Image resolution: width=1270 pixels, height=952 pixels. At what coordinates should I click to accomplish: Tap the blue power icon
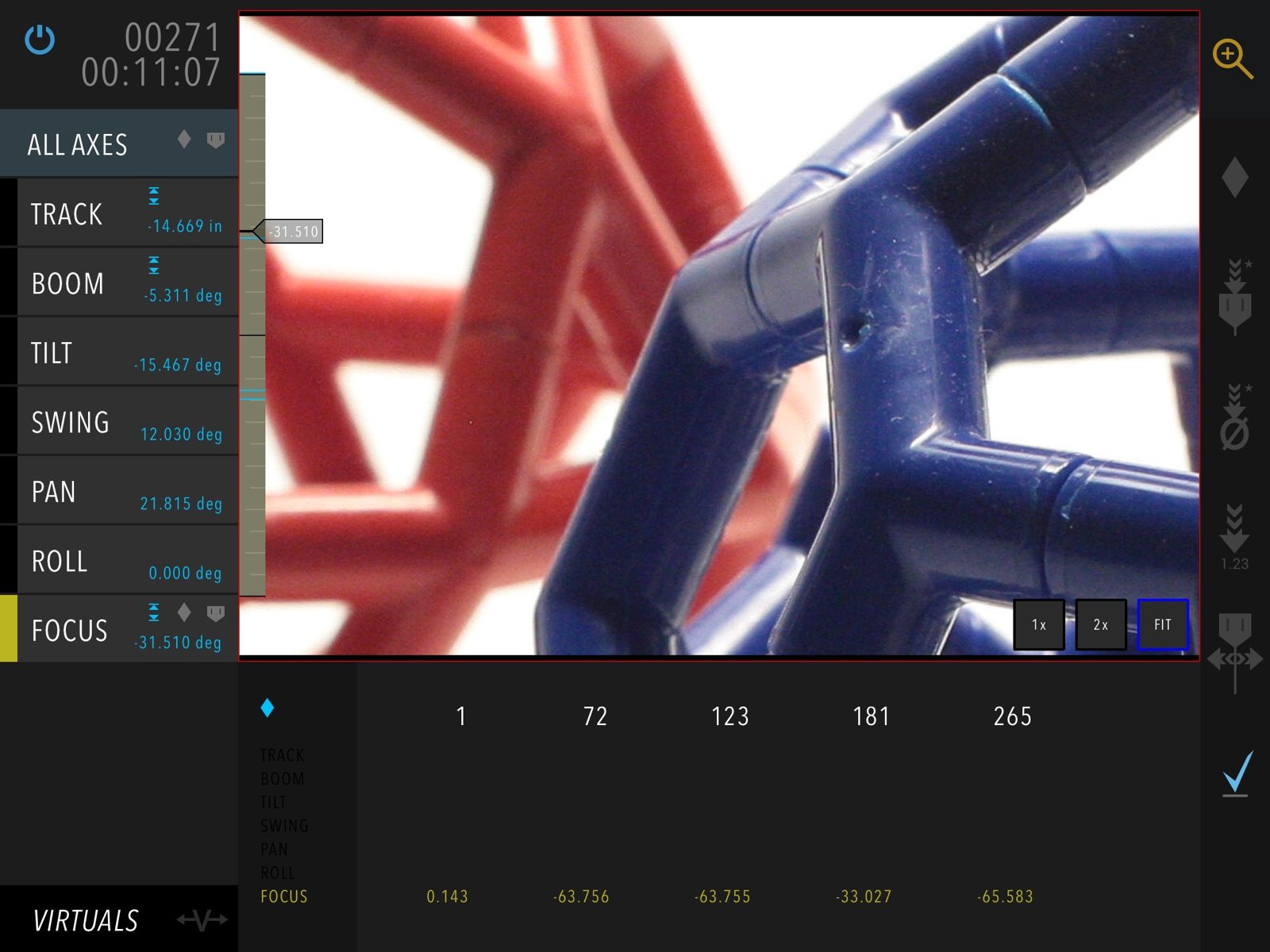40,39
